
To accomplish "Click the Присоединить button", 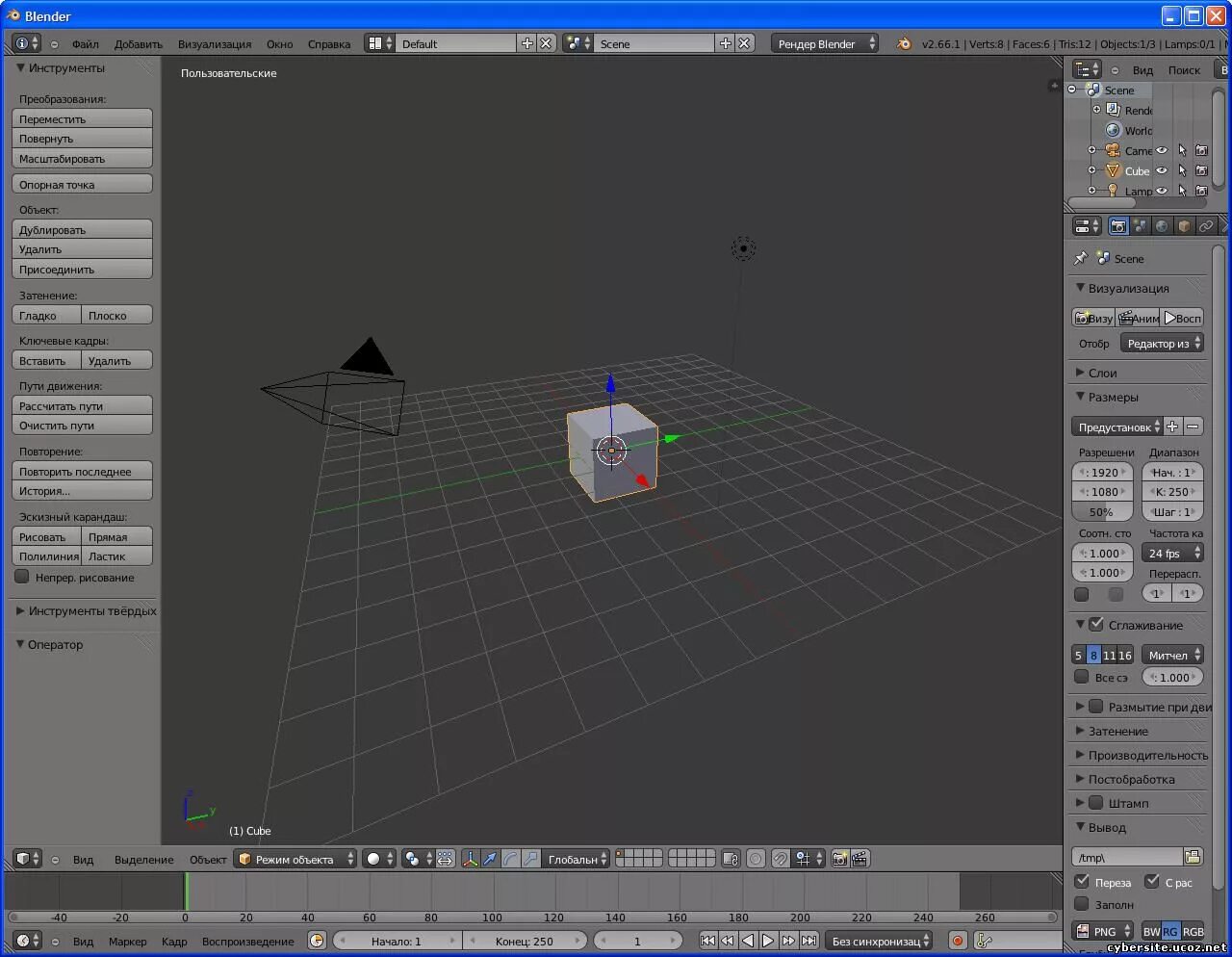I will (x=82, y=269).
